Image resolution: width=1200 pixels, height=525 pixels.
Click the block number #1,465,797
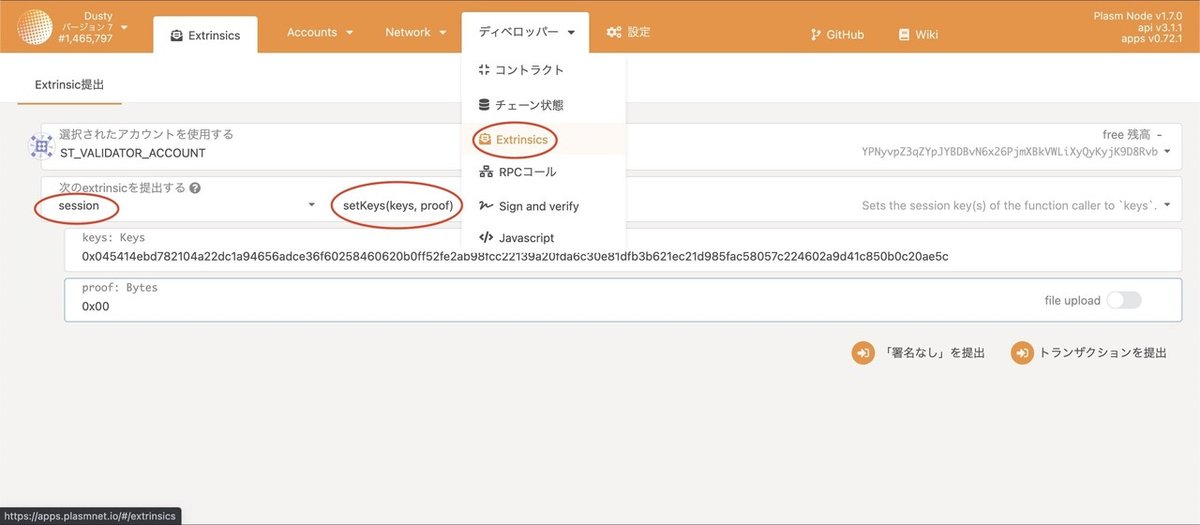pyautogui.click(x=87, y=38)
